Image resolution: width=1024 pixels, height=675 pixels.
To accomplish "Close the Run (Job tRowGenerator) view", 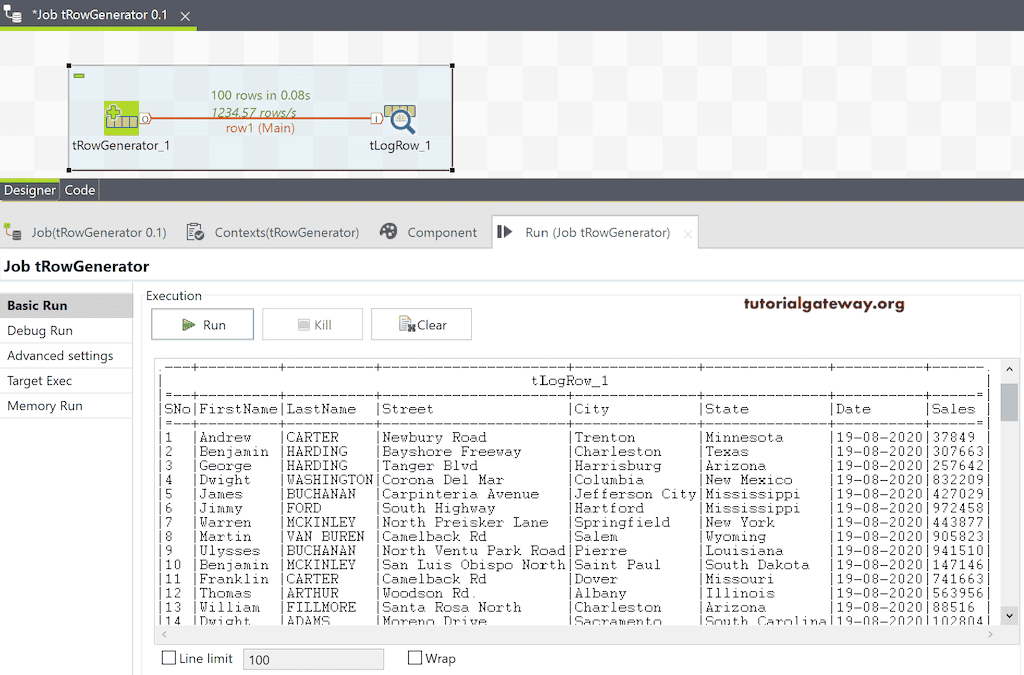I will click(x=688, y=234).
